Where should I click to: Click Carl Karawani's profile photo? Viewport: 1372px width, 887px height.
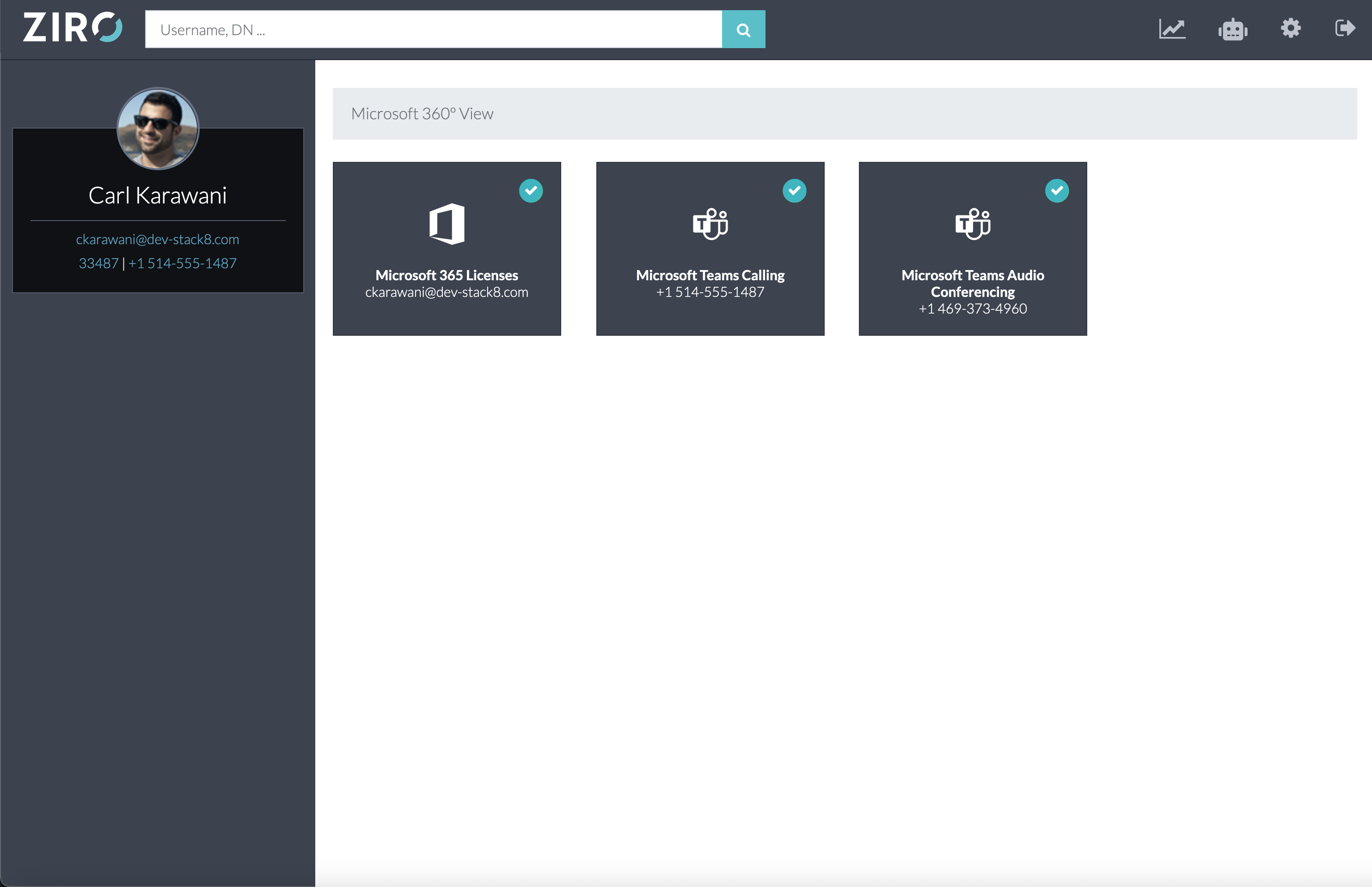(158, 129)
